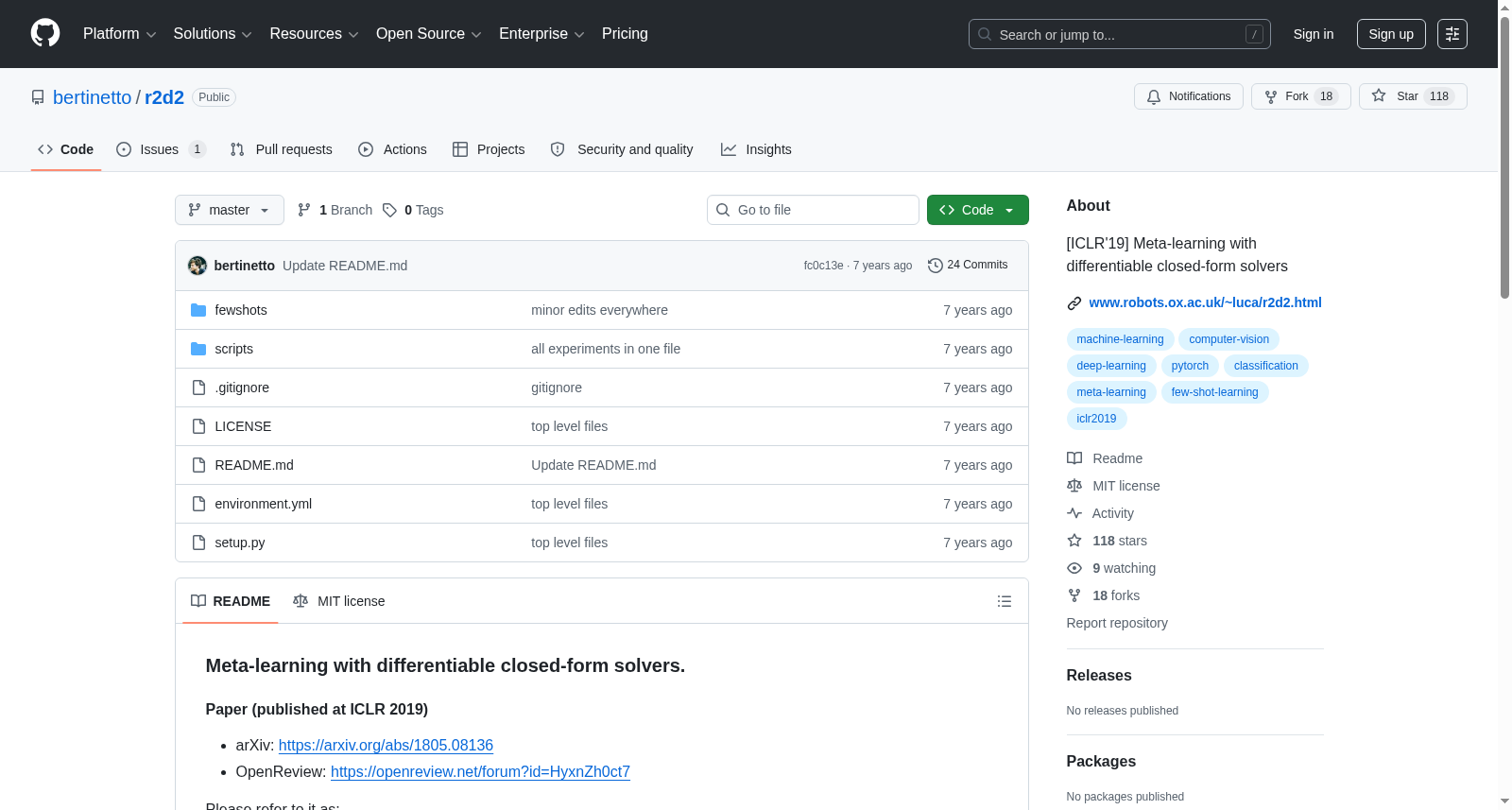Open the .gitignore file
This screenshot has width=1512, height=810.
[x=242, y=388]
